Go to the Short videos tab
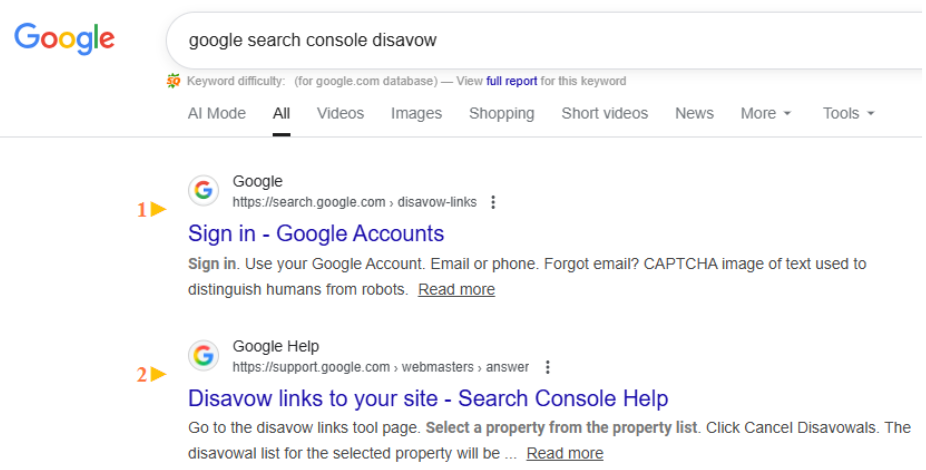Screen dimensions: 926x470 [604, 113]
